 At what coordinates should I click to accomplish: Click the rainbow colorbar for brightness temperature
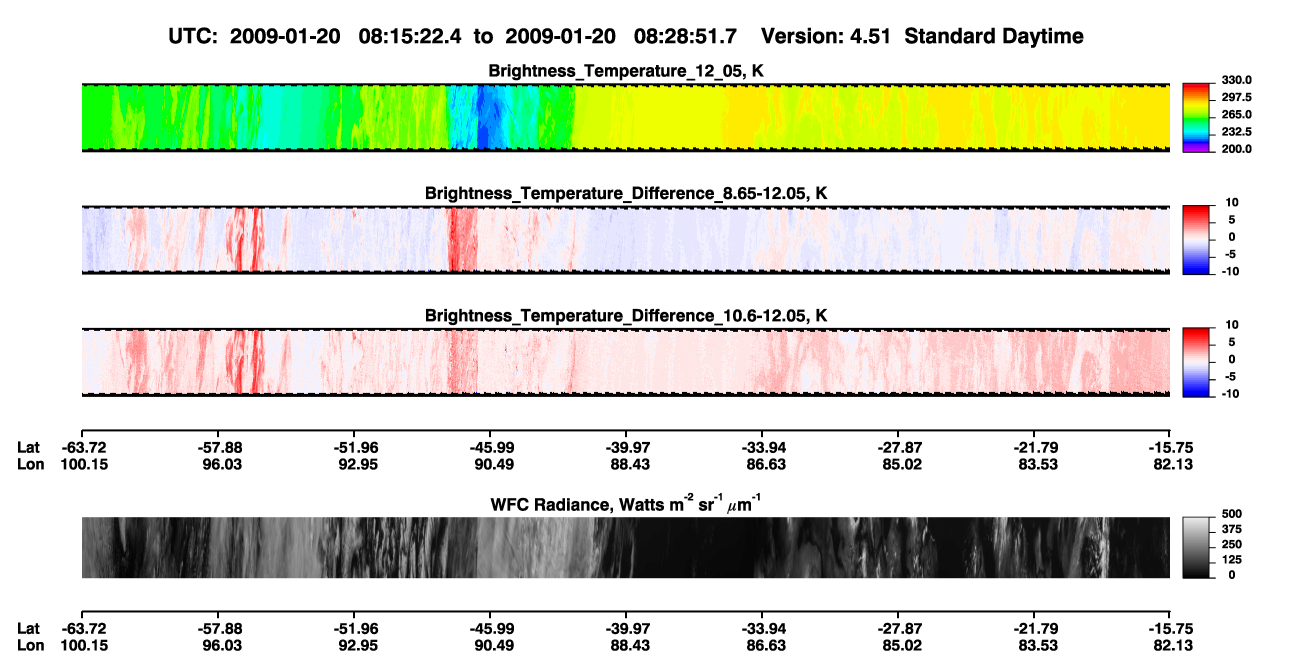(x=1196, y=117)
